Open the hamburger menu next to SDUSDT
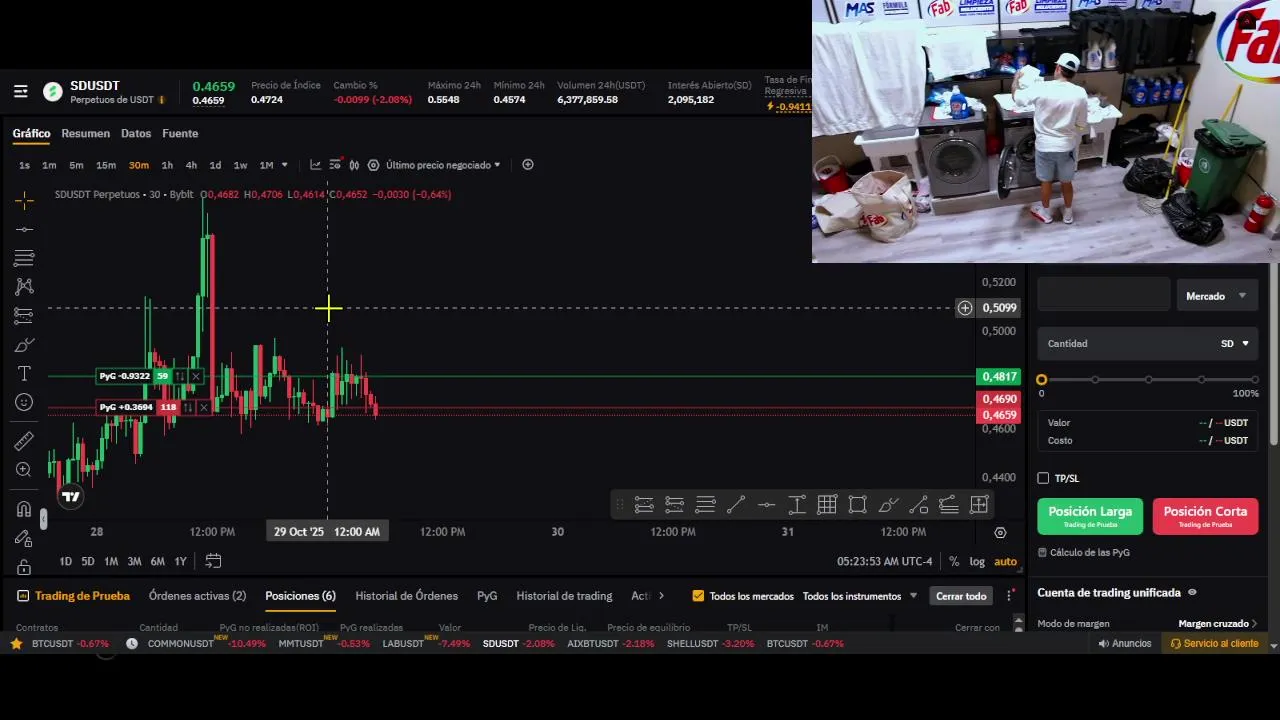The height and width of the screenshot is (720, 1280). click(20, 92)
